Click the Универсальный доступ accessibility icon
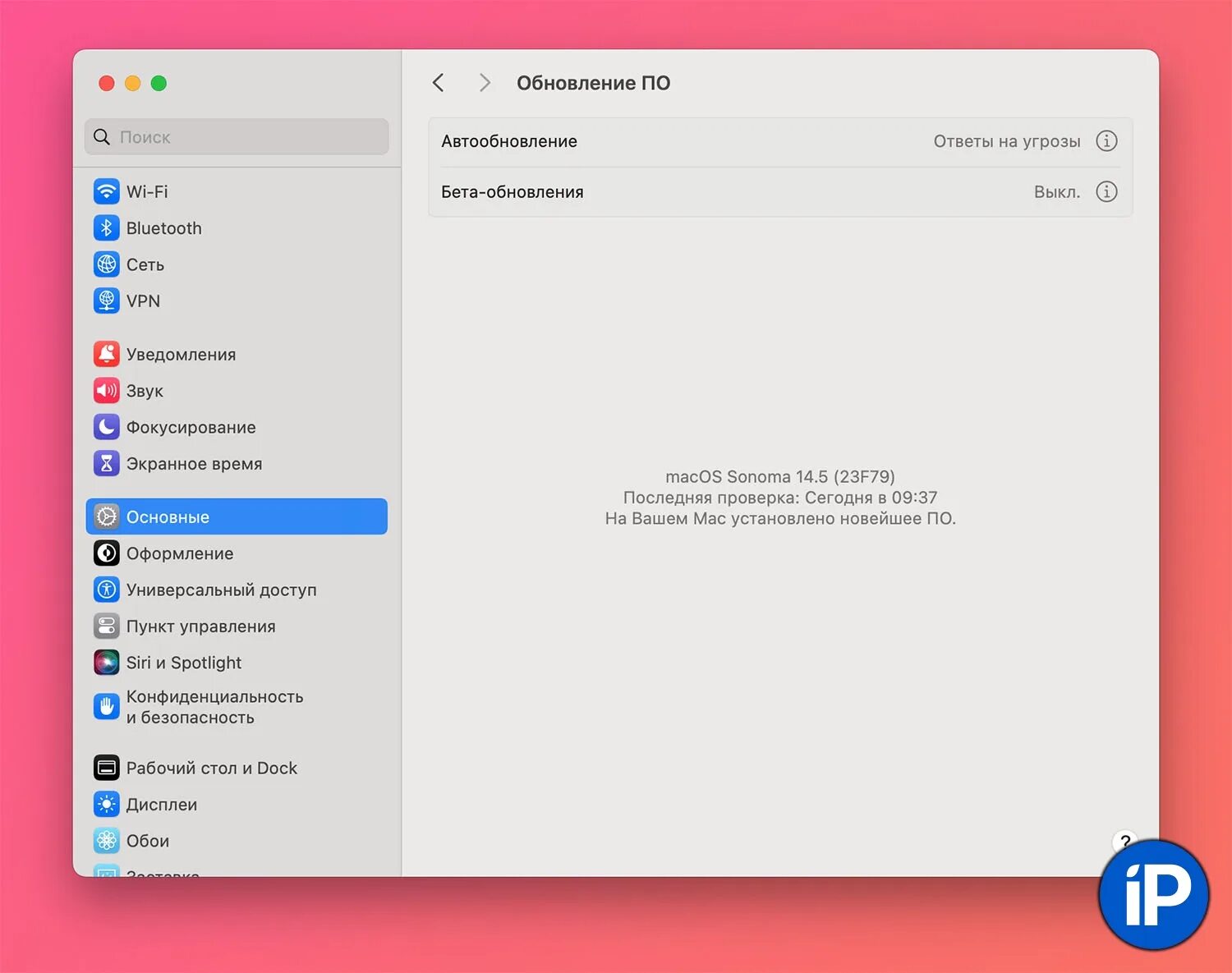The width and height of the screenshot is (1232, 973). pyautogui.click(x=107, y=590)
